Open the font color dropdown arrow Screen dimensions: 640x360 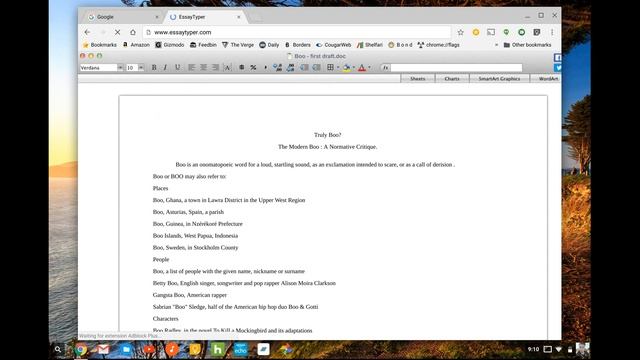coord(369,68)
